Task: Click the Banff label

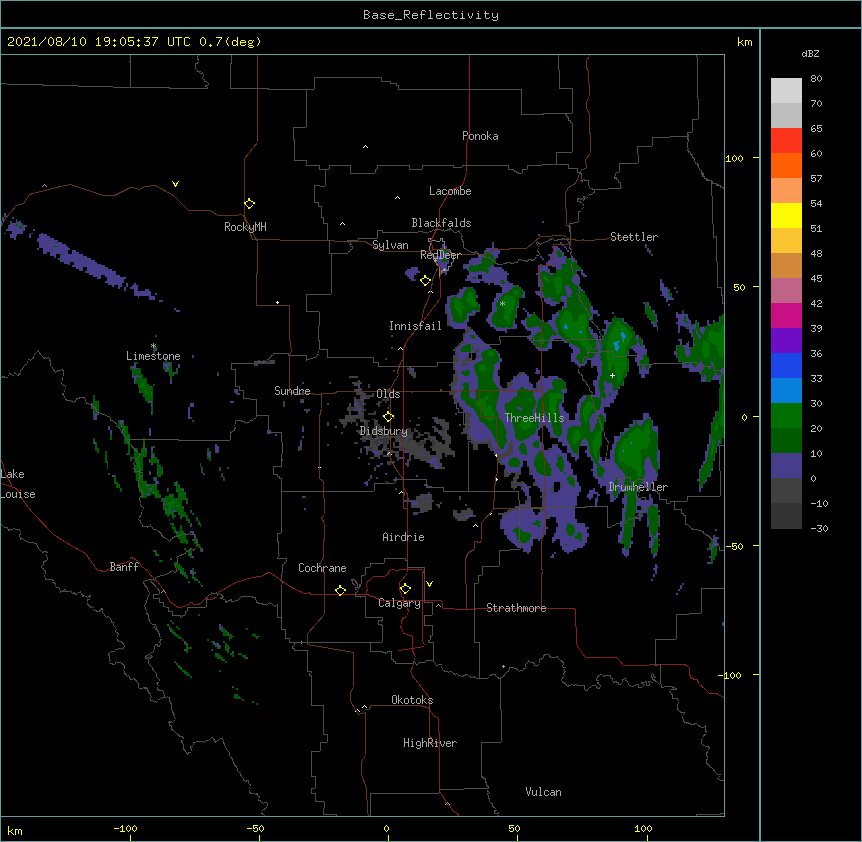Action: [x=124, y=567]
